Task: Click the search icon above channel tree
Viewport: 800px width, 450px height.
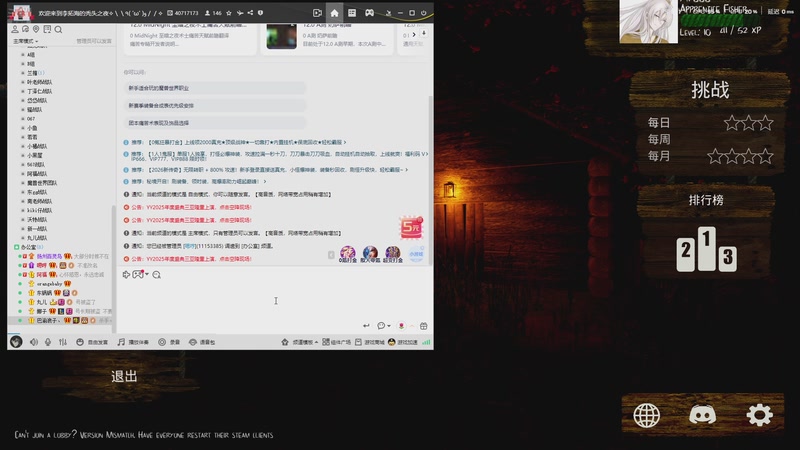Action: point(58,30)
